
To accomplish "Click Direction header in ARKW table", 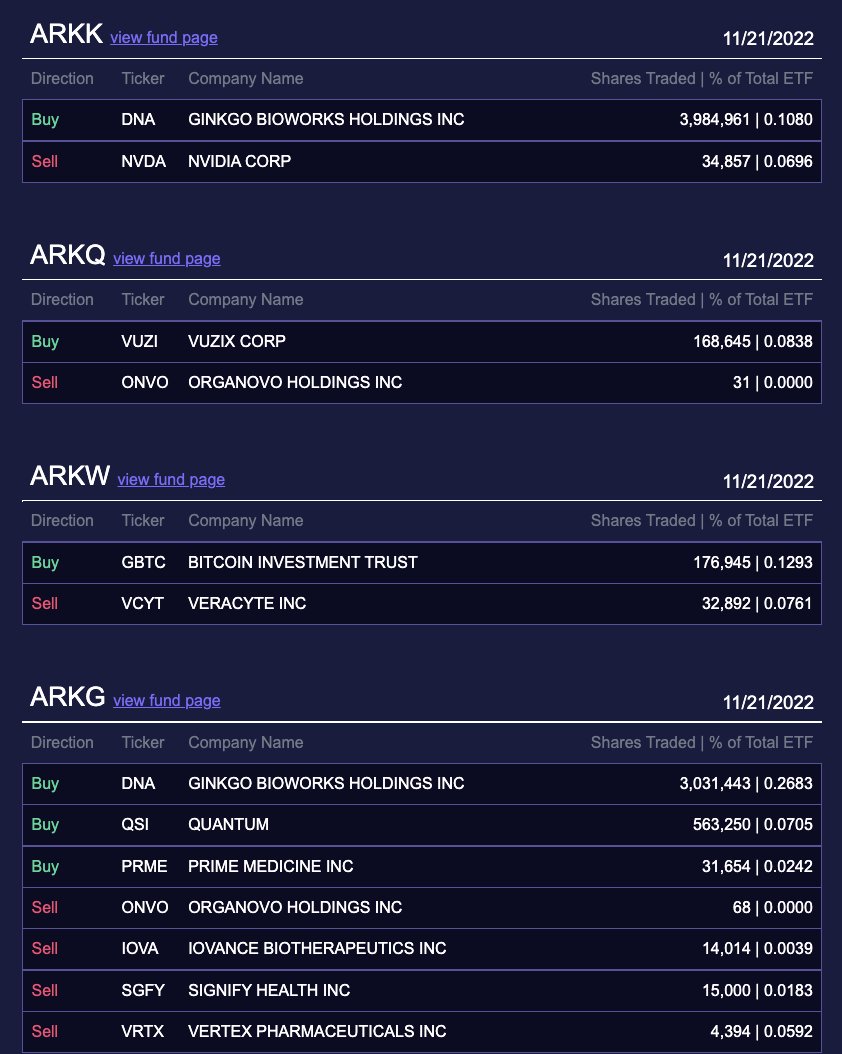I will pyautogui.click(x=62, y=521).
